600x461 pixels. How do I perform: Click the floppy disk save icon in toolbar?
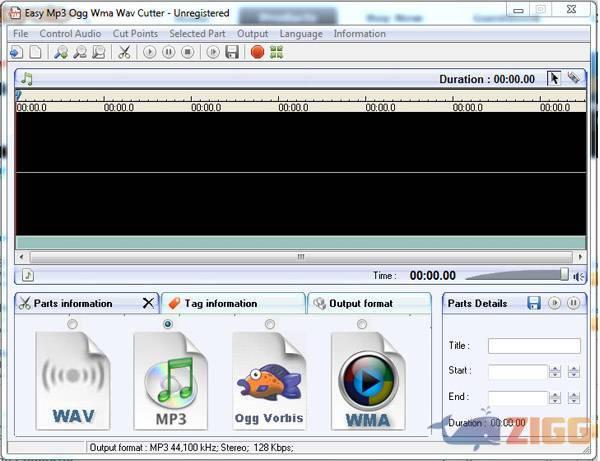[x=232, y=52]
